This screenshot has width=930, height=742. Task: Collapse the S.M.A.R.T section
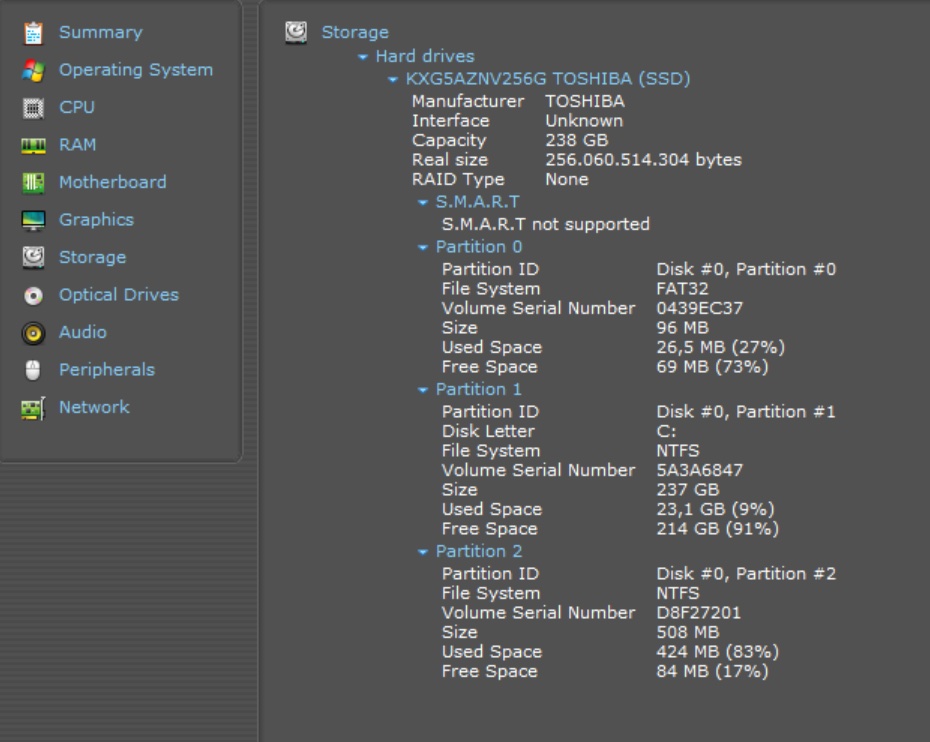[x=423, y=203]
